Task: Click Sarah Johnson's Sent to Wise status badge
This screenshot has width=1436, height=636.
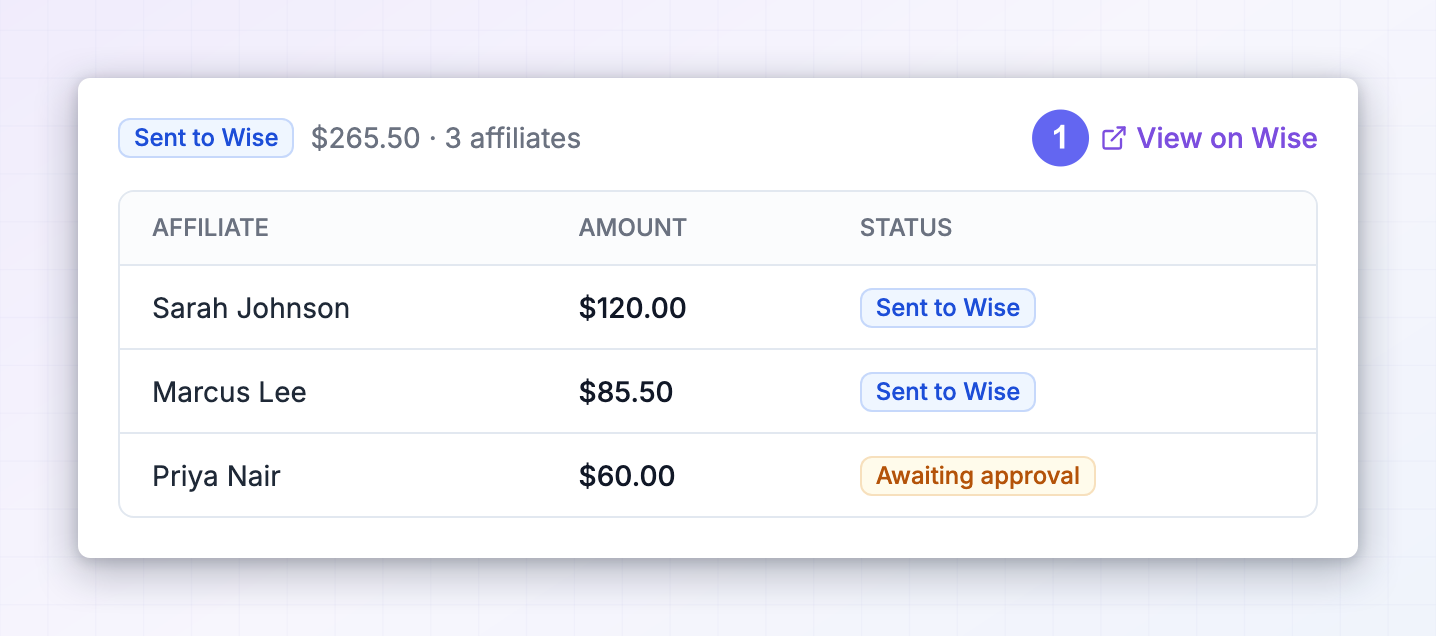Action: pyautogui.click(x=948, y=308)
